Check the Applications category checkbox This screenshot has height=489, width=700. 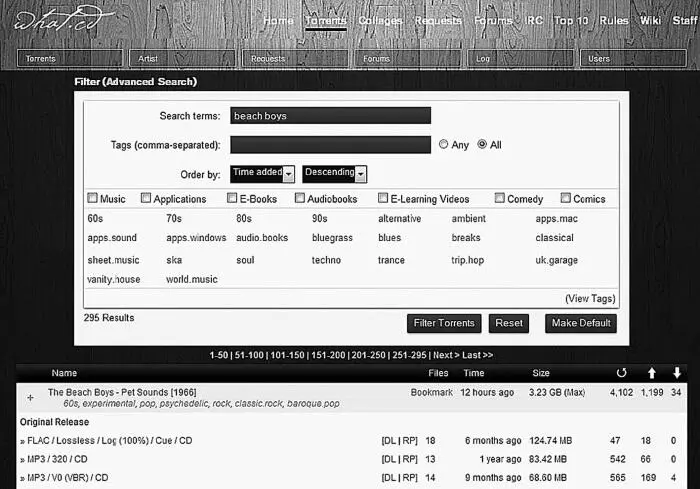pyautogui.click(x=146, y=198)
